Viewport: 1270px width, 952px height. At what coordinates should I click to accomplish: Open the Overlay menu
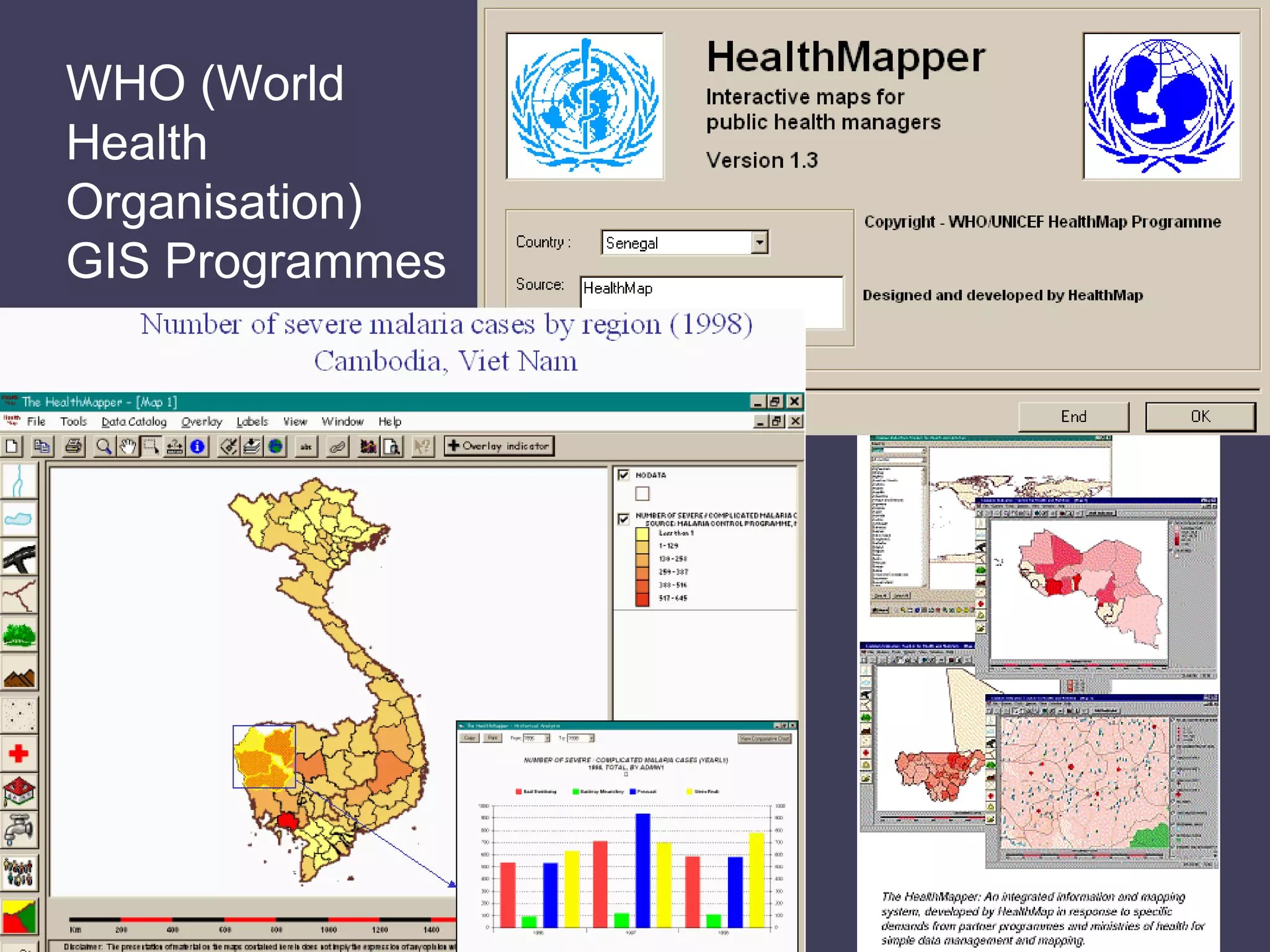click(202, 421)
